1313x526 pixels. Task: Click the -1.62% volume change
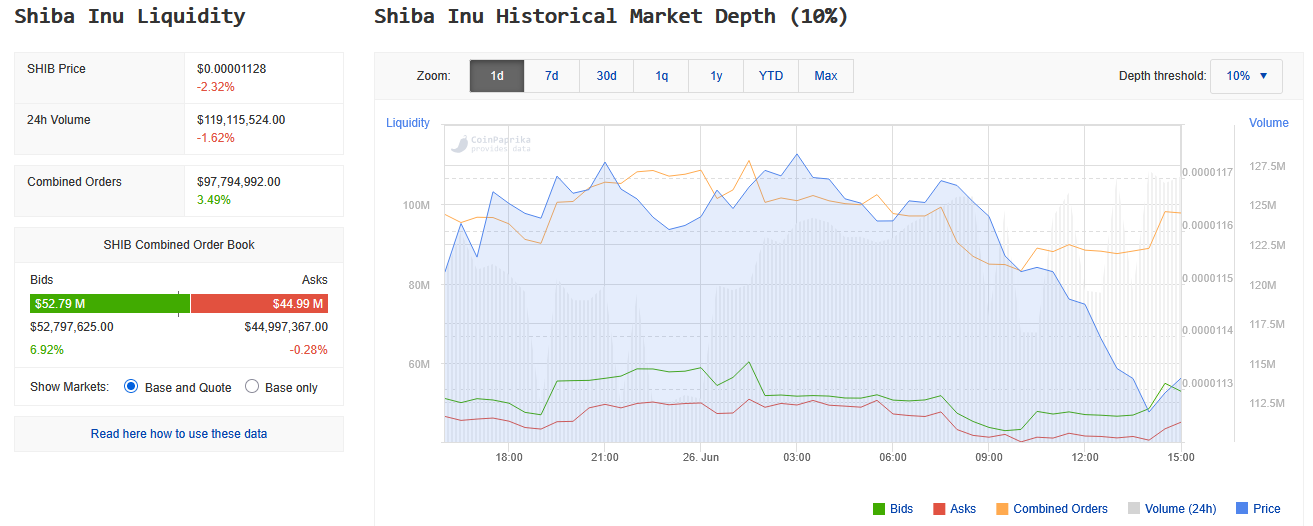(x=216, y=138)
